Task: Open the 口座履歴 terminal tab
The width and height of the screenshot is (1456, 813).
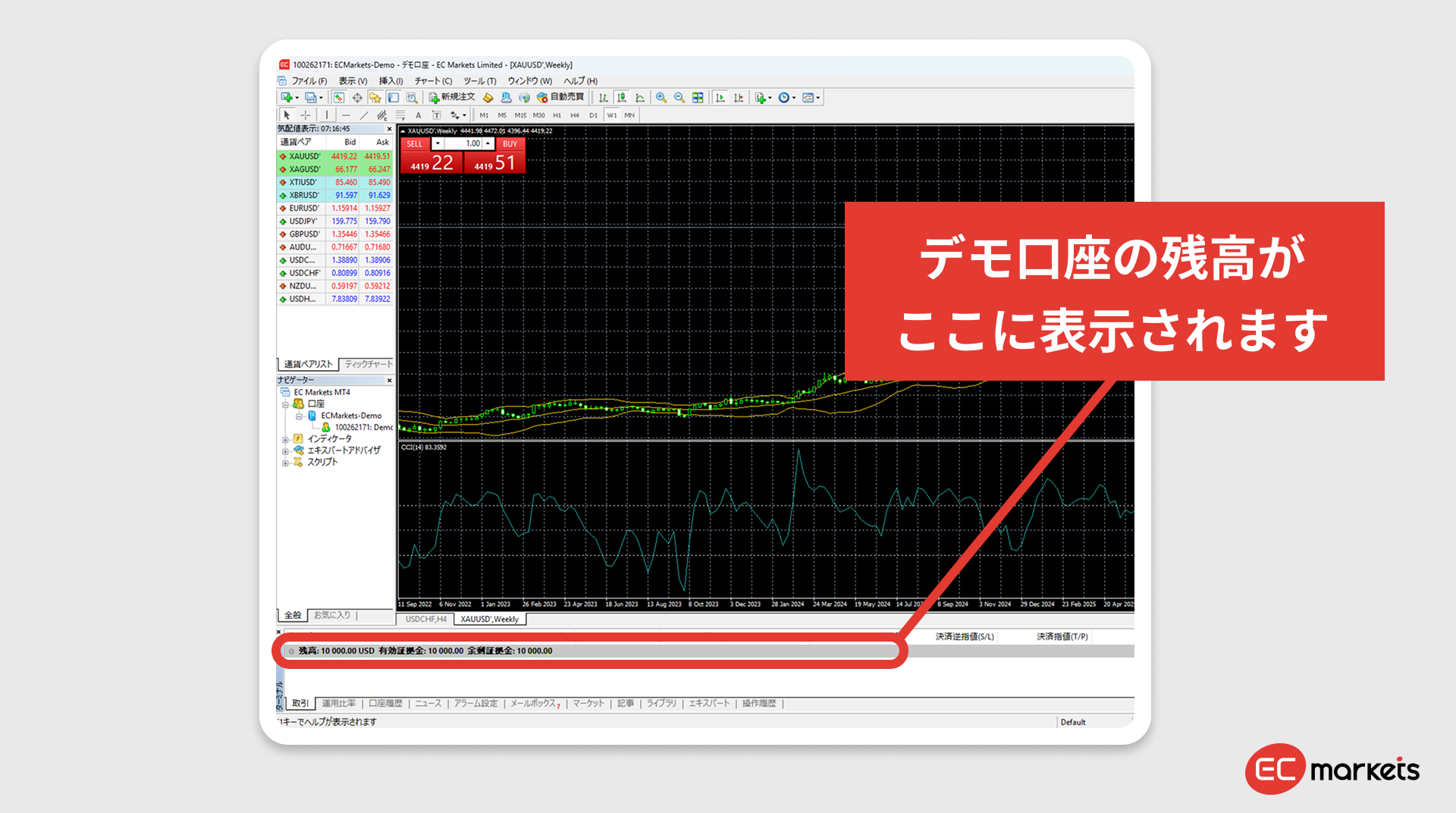Action: click(x=386, y=704)
